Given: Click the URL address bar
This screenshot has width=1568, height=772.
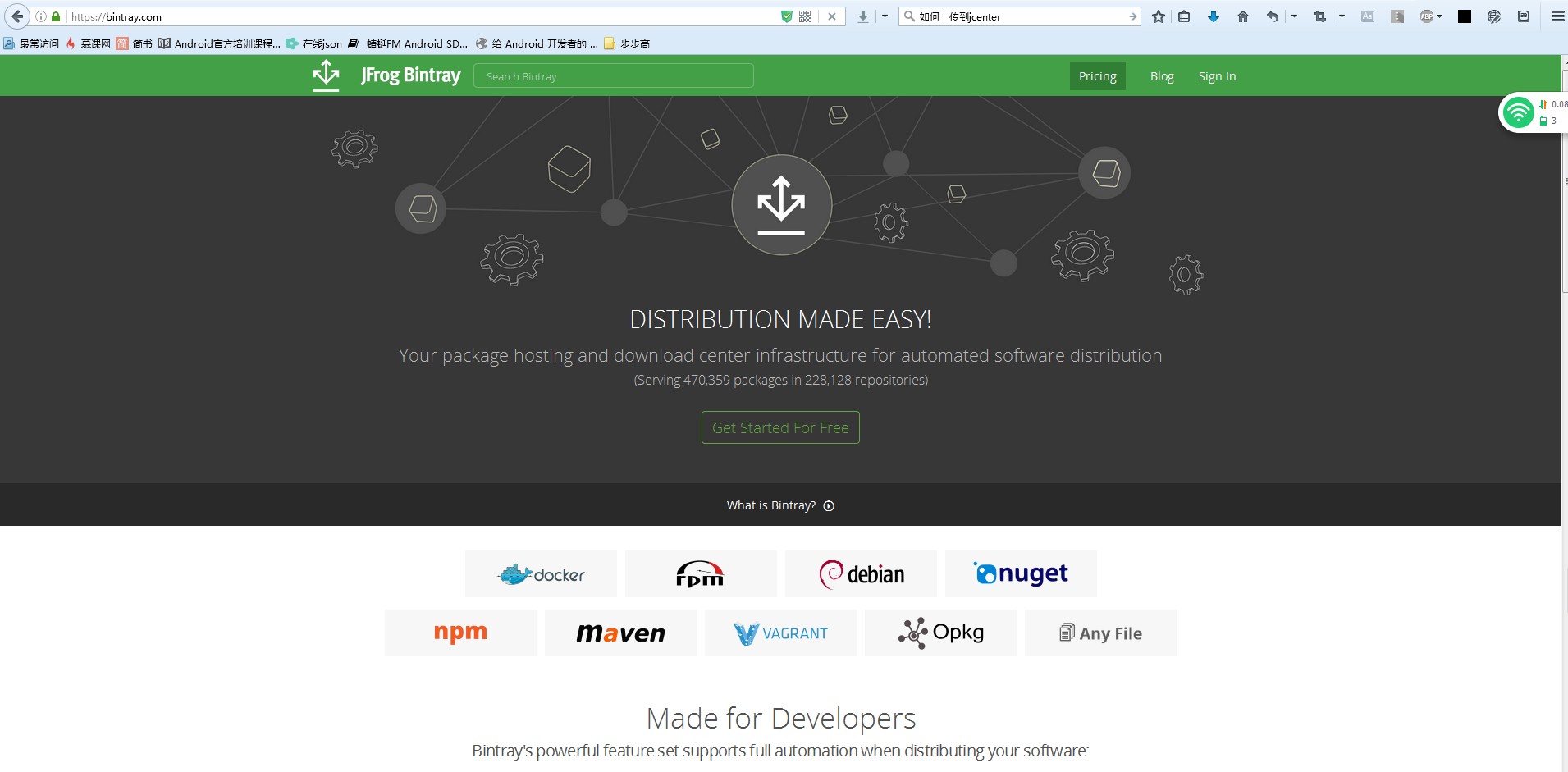Looking at the screenshot, I should (422, 16).
